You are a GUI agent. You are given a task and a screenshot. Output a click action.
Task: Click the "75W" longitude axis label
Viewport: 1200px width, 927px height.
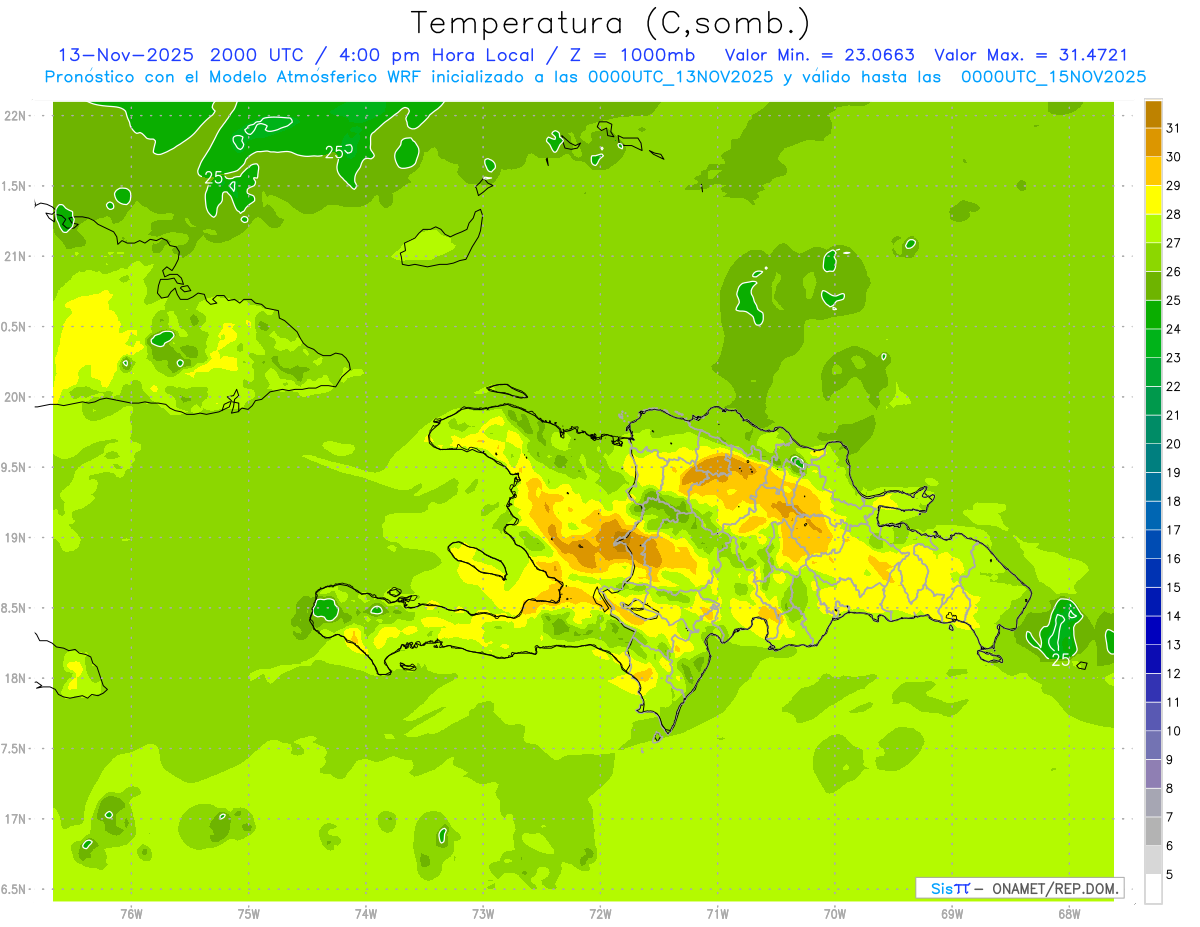point(249,913)
